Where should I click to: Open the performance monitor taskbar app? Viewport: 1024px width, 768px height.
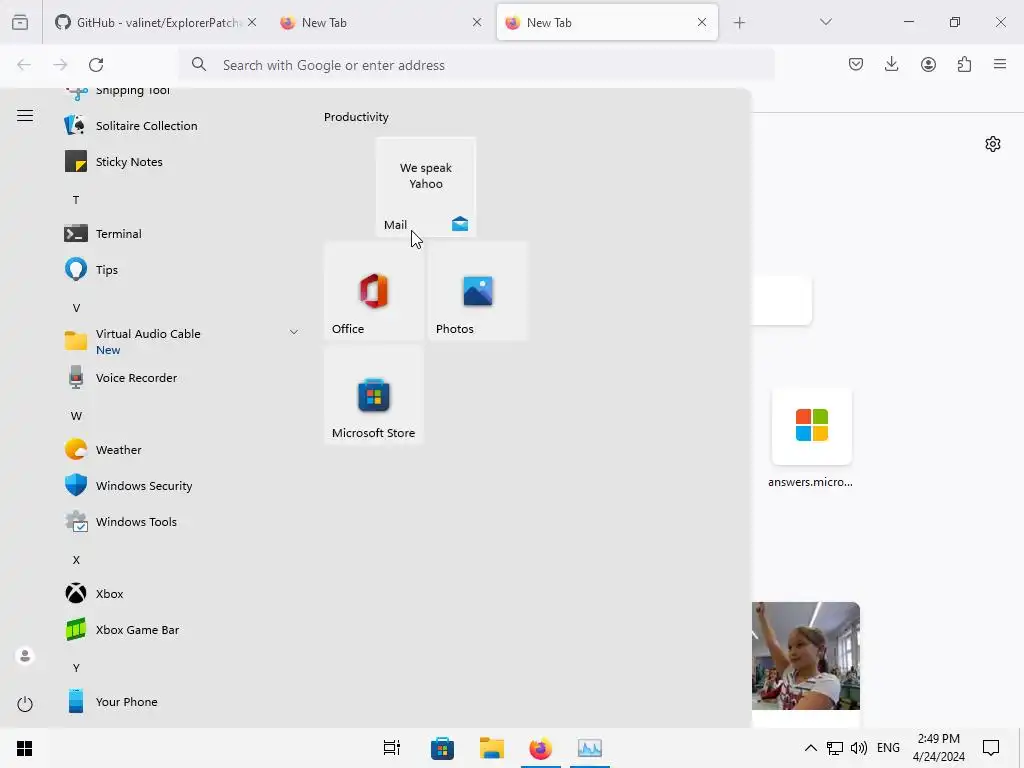[590, 748]
